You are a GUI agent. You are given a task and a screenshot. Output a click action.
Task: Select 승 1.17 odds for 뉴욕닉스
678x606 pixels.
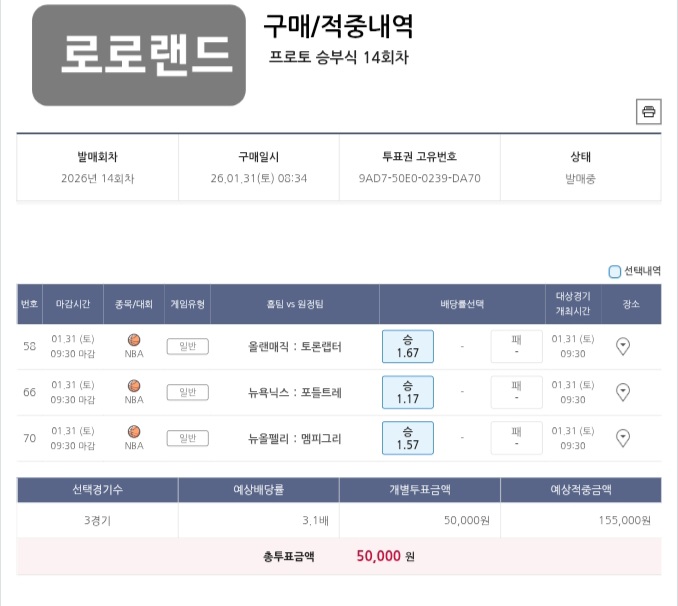(x=407, y=392)
